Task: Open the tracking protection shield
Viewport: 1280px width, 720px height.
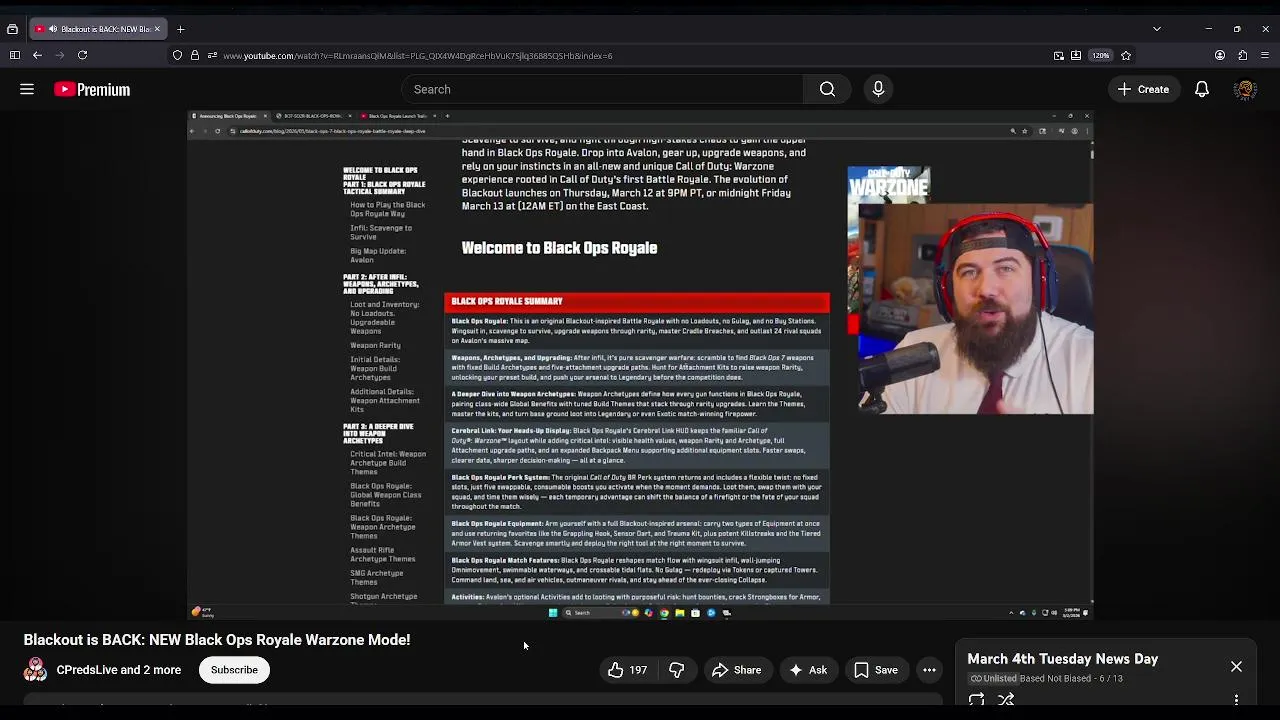Action: tap(178, 55)
